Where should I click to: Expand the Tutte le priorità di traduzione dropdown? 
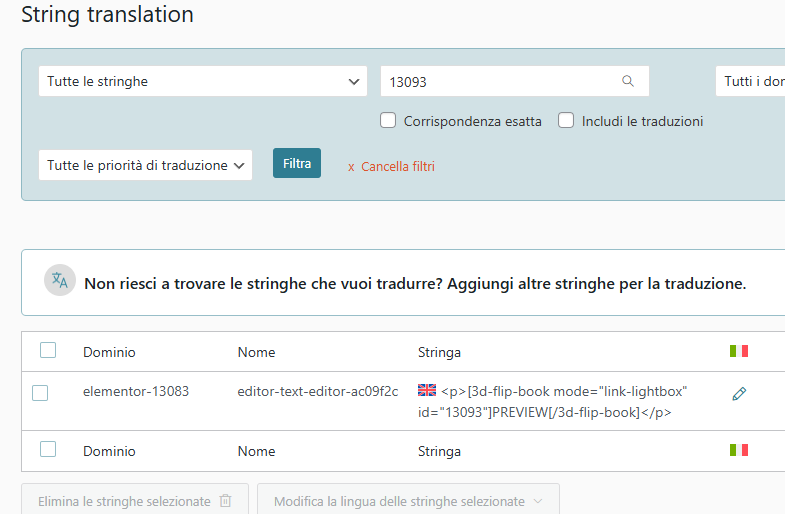(145, 166)
